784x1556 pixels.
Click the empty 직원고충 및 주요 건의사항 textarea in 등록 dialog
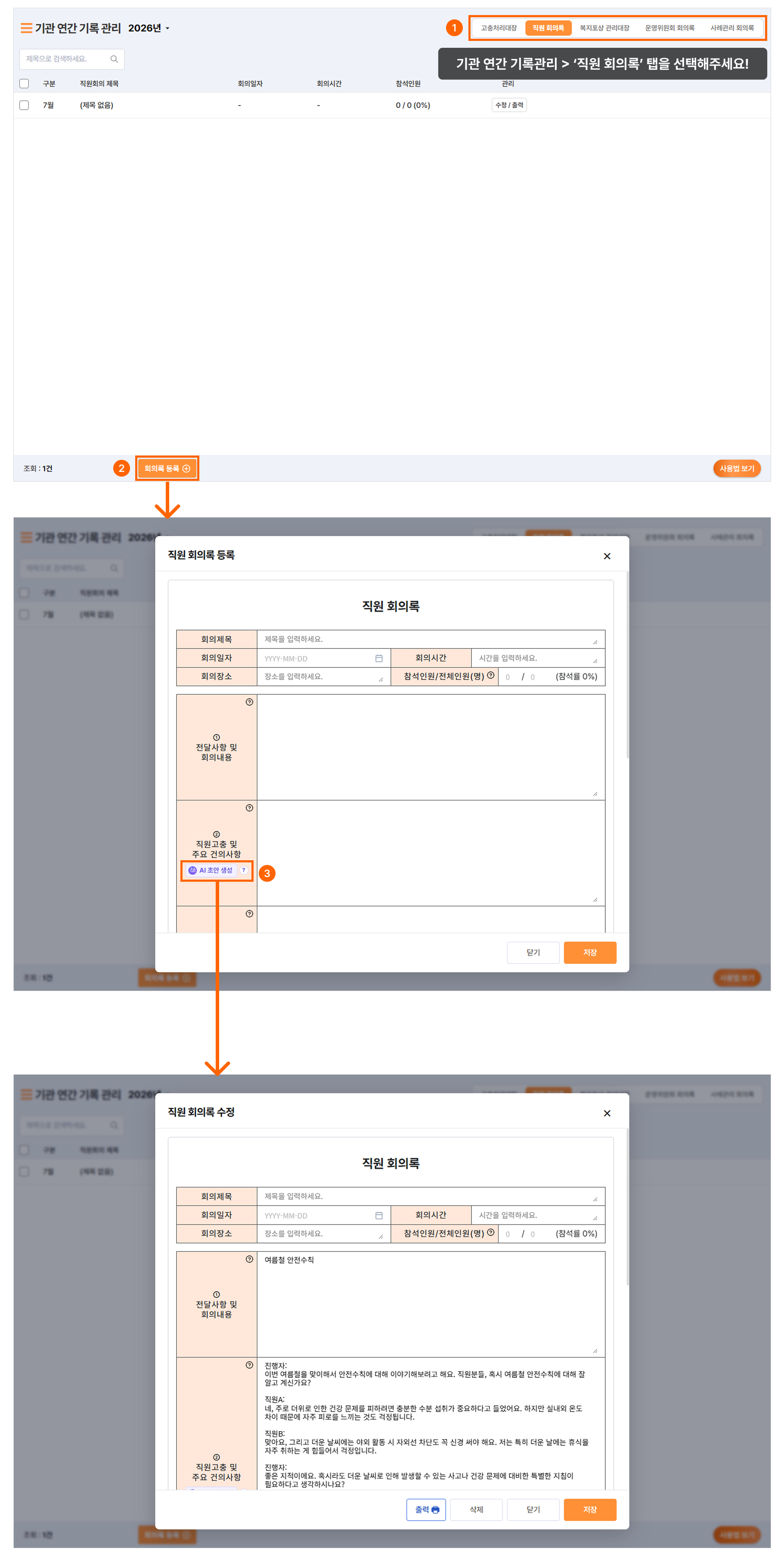click(x=431, y=853)
